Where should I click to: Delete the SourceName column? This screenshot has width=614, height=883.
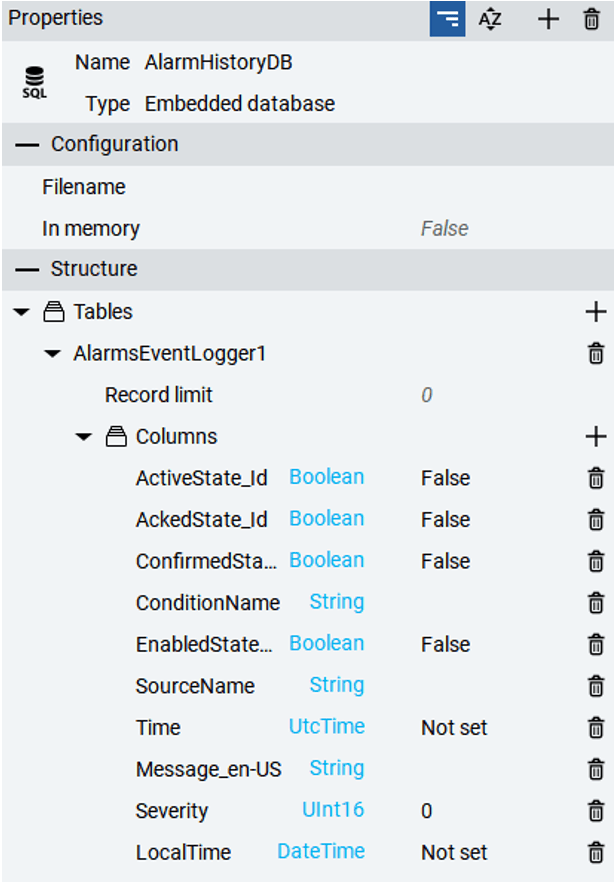coord(595,686)
